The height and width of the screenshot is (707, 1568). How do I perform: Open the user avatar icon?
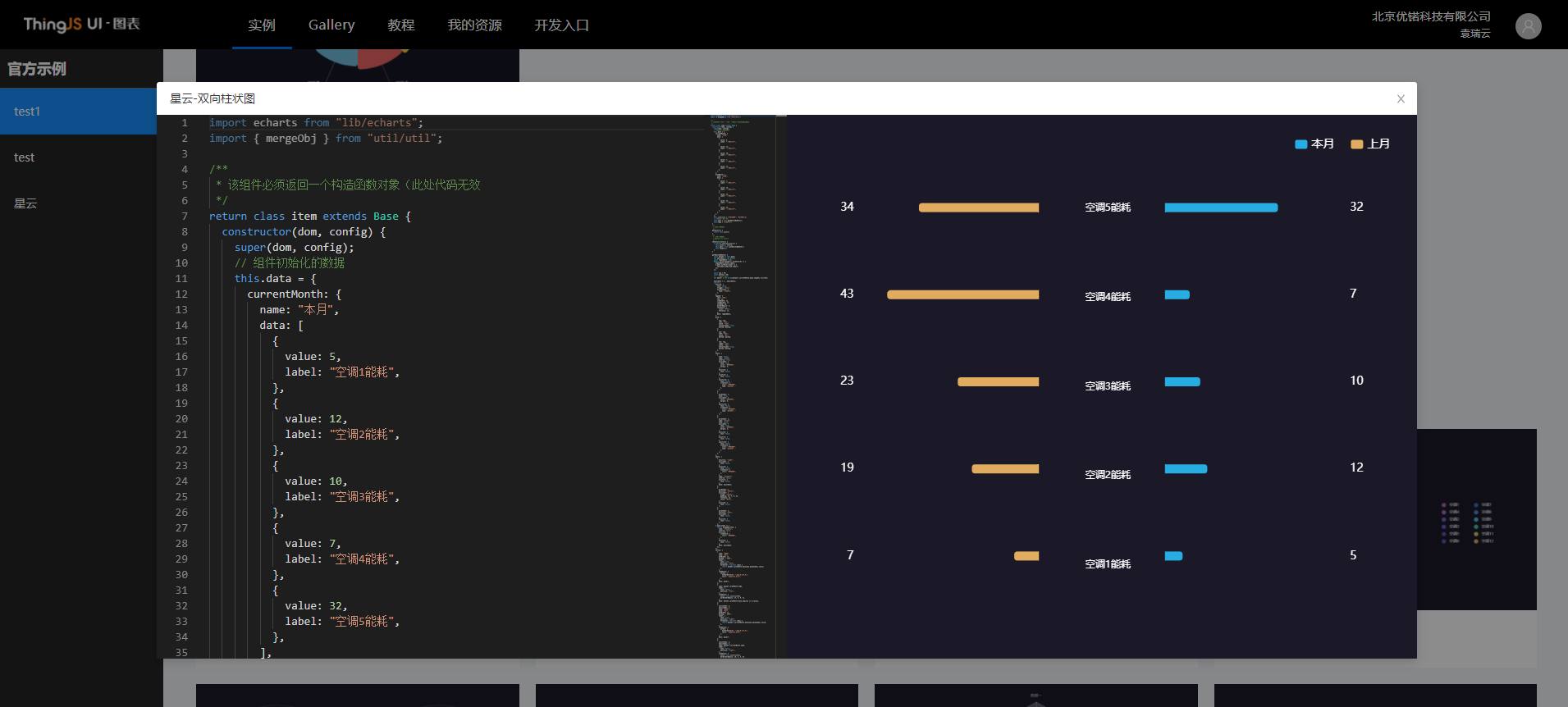click(x=1528, y=26)
